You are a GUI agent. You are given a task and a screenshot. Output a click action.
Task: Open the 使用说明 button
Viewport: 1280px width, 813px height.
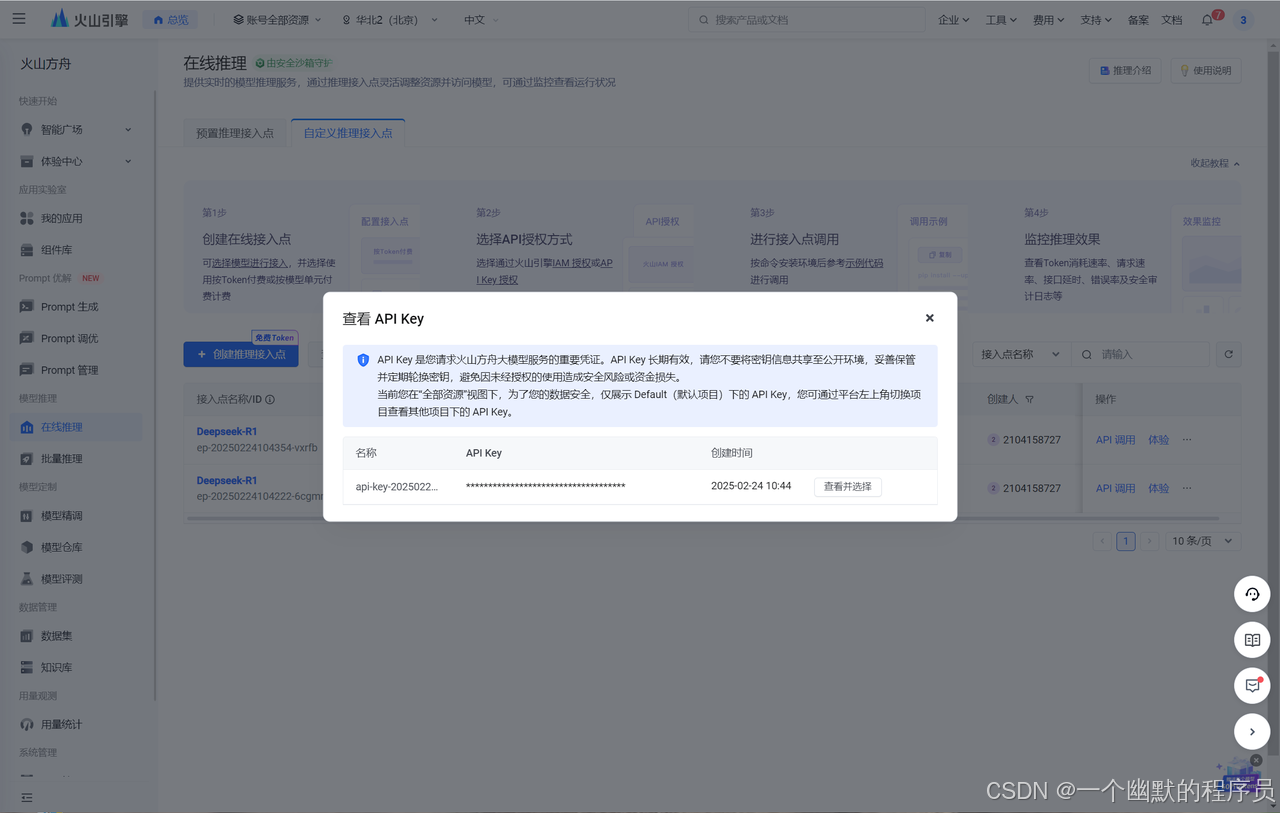click(1206, 71)
